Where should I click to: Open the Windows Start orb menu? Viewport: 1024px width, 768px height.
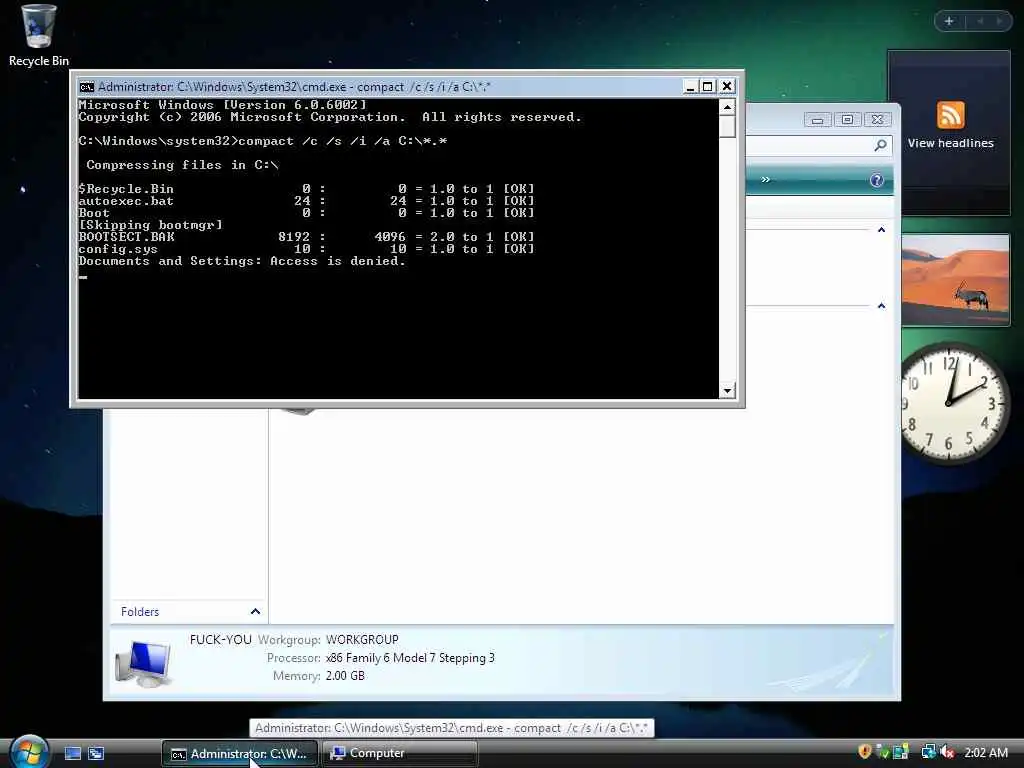pyautogui.click(x=29, y=752)
